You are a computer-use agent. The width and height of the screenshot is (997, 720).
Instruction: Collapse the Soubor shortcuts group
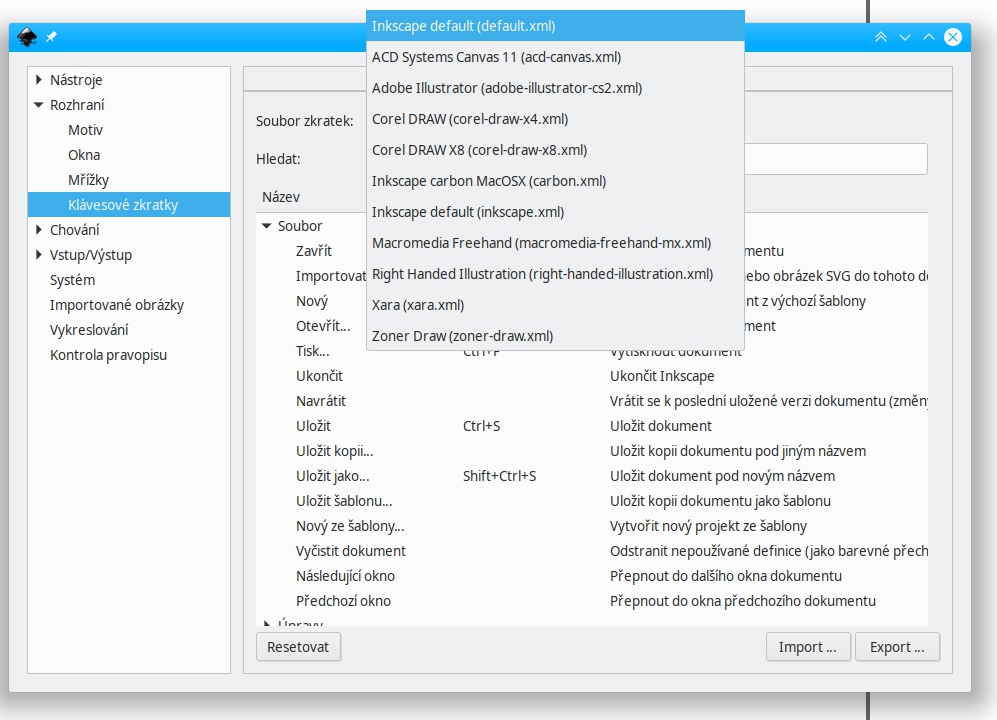[x=267, y=226]
